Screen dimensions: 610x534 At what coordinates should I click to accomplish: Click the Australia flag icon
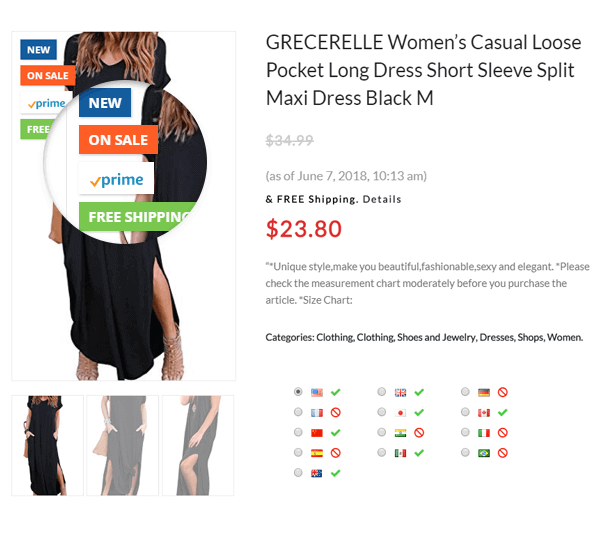click(x=317, y=473)
